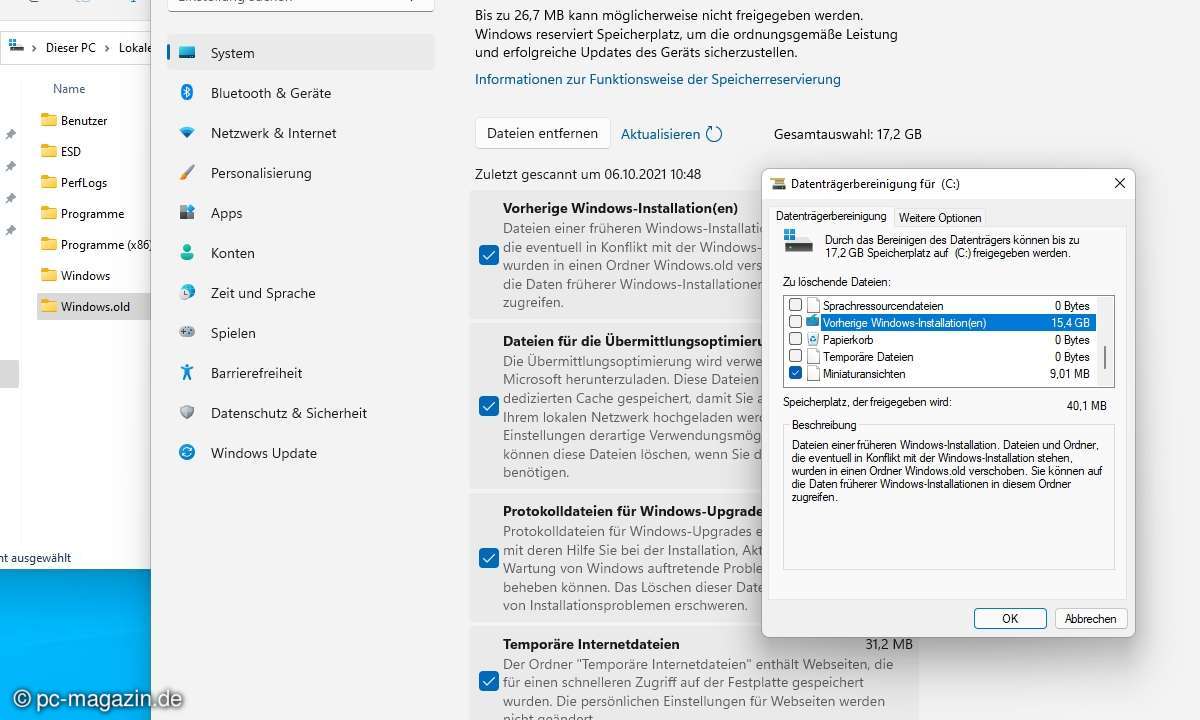The image size is (1200, 720).
Task: Open Windows Update in Settings sidebar
Action: click(x=301, y=453)
